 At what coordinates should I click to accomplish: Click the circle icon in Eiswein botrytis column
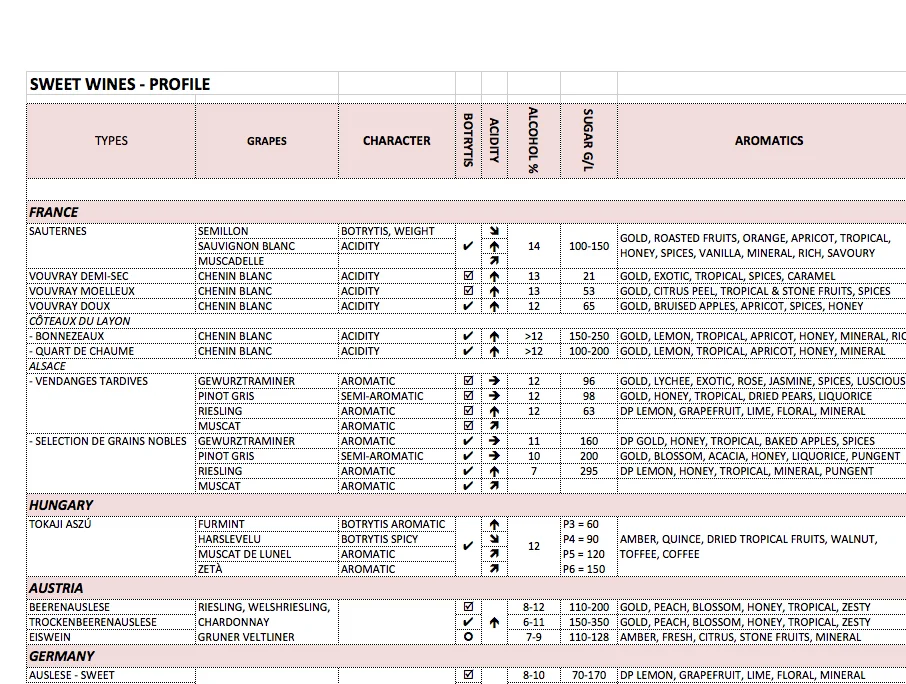coord(467,636)
